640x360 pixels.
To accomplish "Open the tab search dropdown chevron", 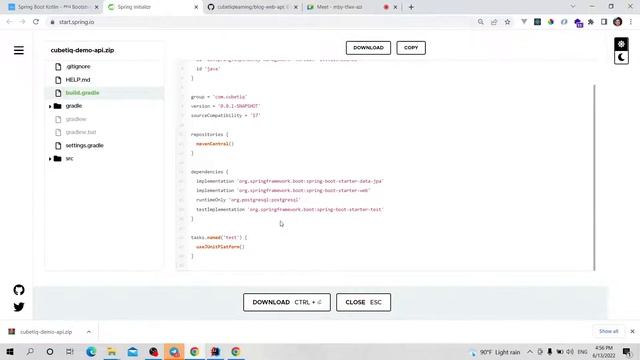I will pyautogui.click(x=573, y=7).
